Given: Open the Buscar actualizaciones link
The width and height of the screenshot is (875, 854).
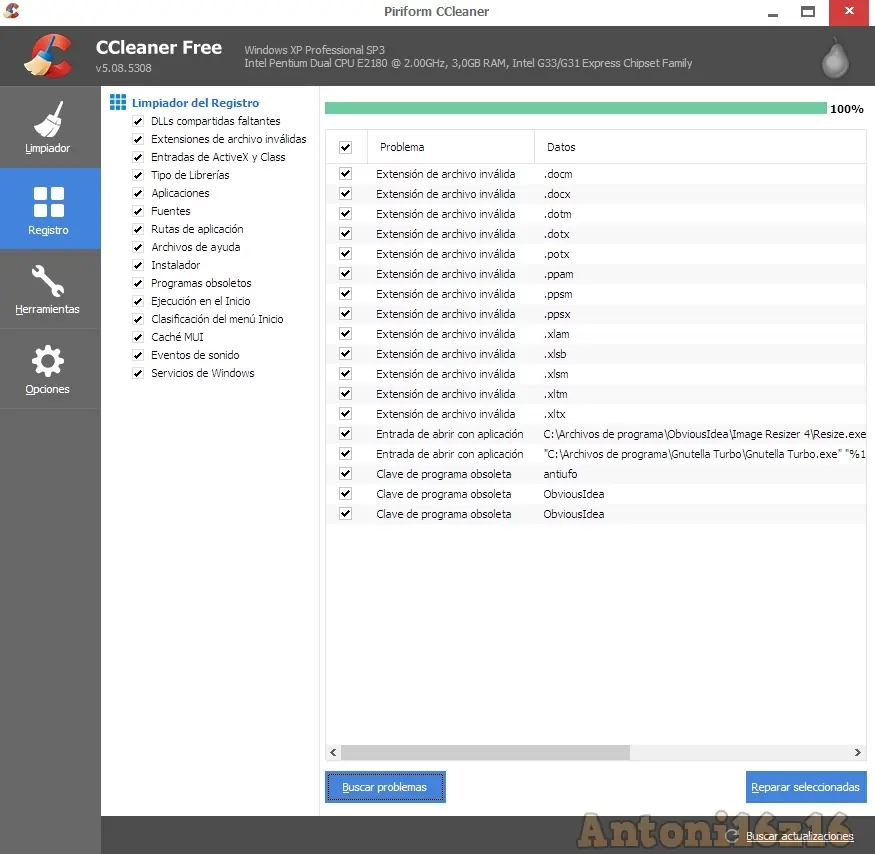Looking at the screenshot, I should point(800,836).
